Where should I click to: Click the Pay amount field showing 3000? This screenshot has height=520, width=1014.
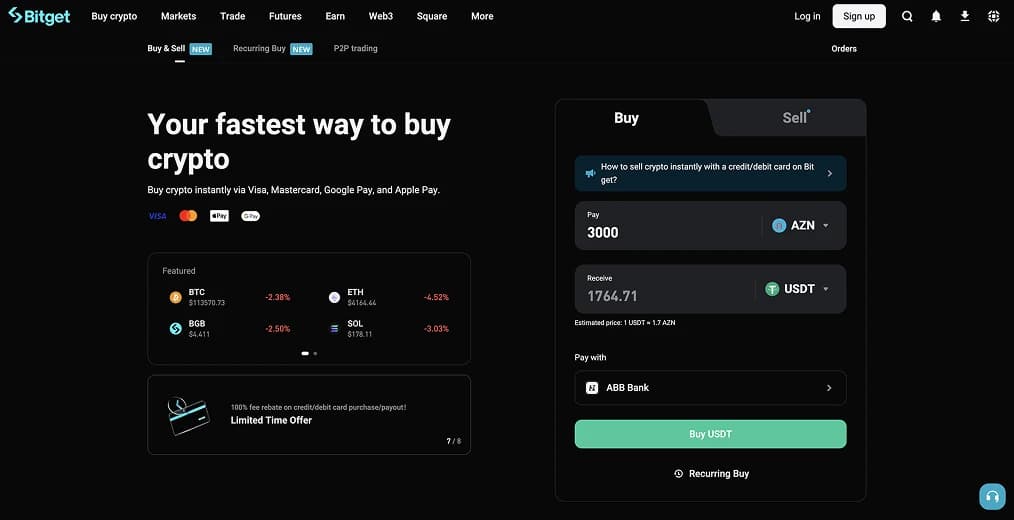pos(668,226)
